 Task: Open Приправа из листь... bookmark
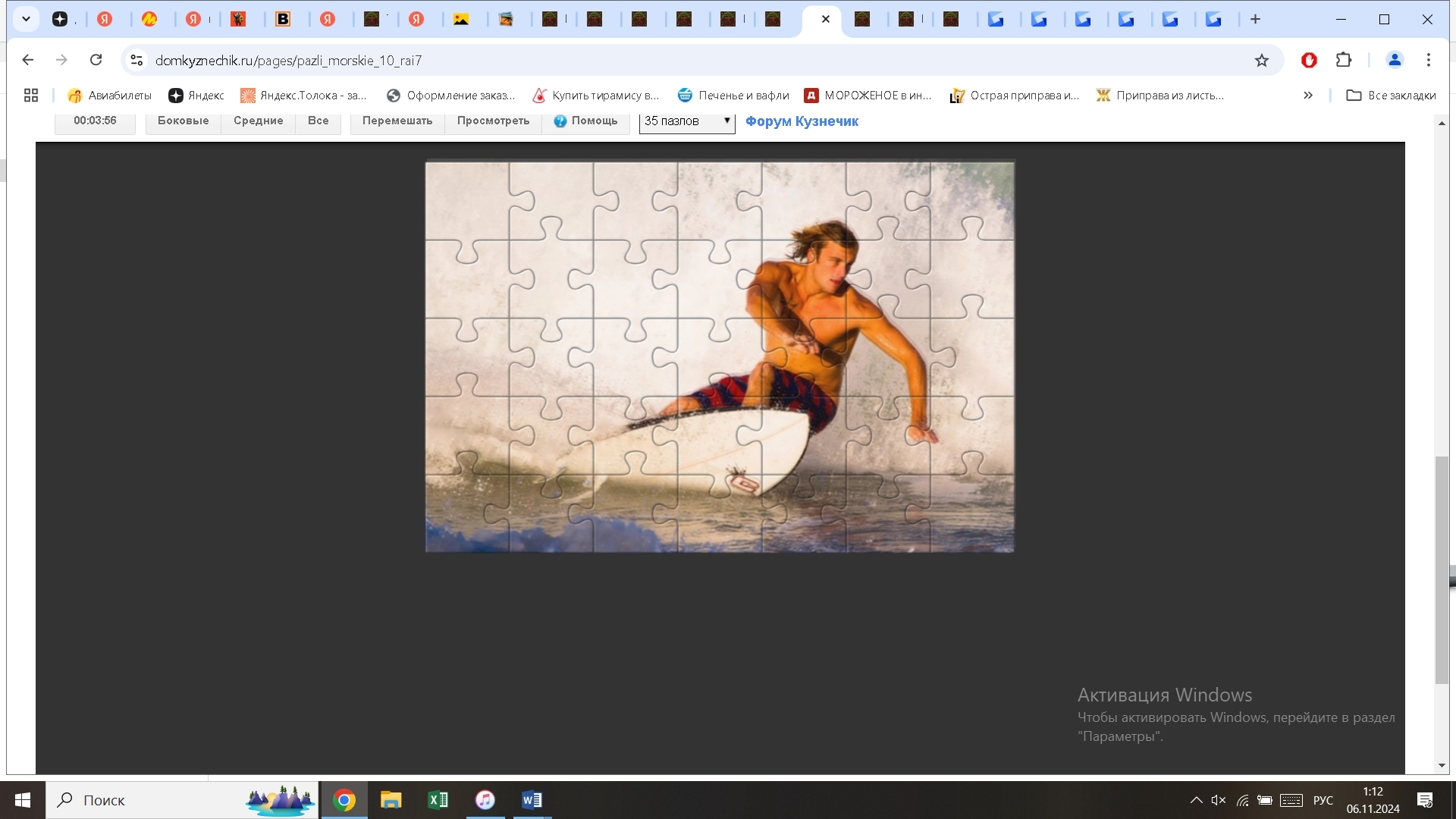(1160, 95)
